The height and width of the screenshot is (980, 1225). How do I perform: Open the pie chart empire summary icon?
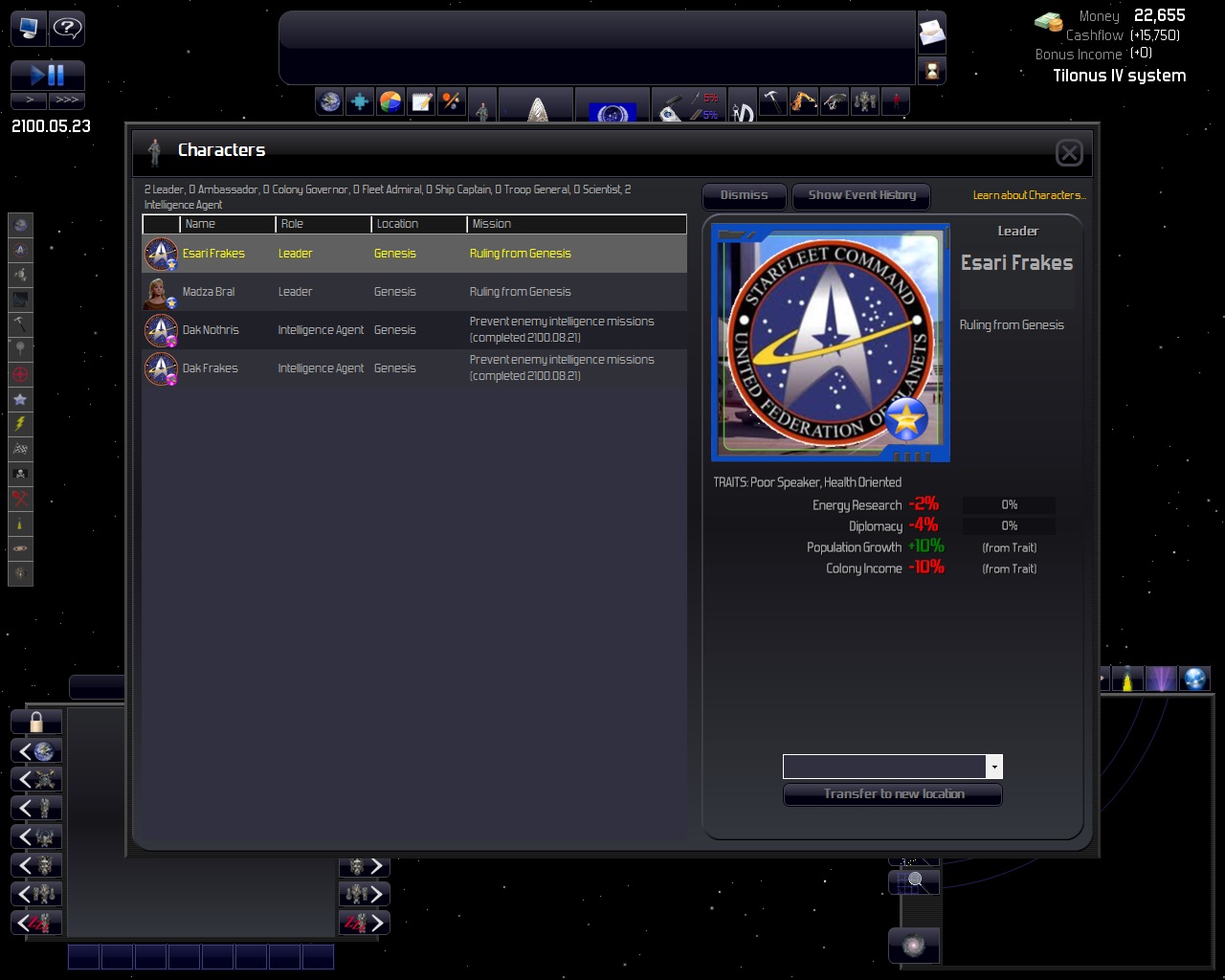[390, 101]
